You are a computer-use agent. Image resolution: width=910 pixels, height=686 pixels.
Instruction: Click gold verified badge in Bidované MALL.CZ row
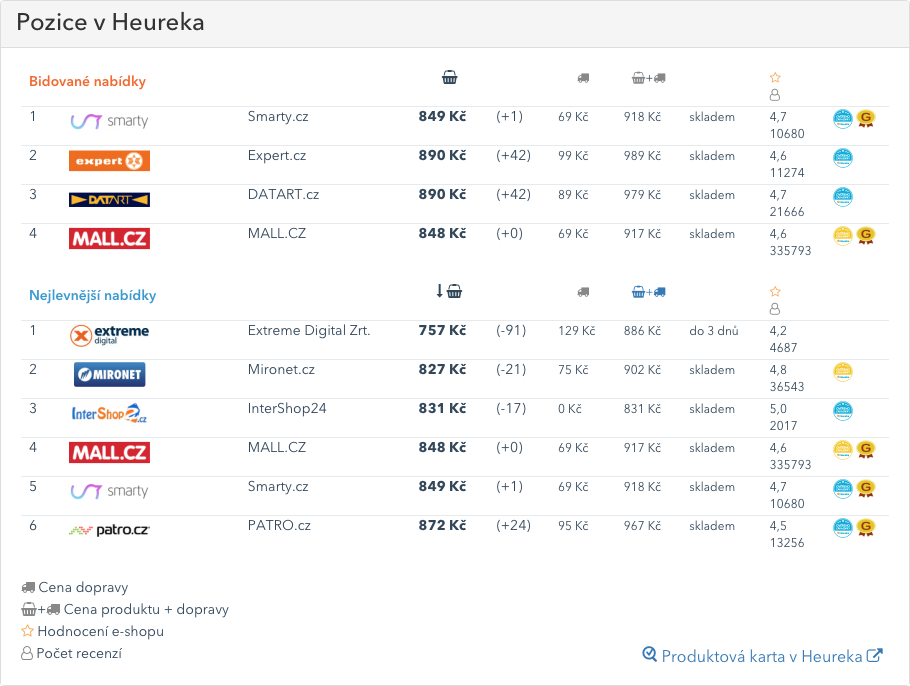(x=843, y=236)
